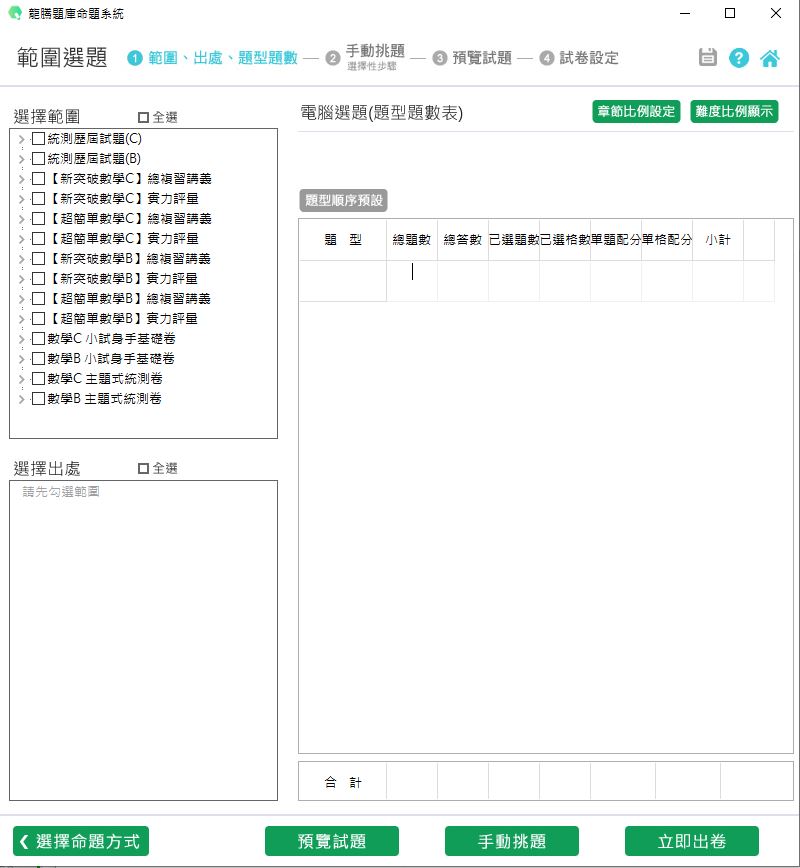The height and width of the screenshot is (868, 800).
Task: Go to step 3 預覽試題
Action: [474, 58]
